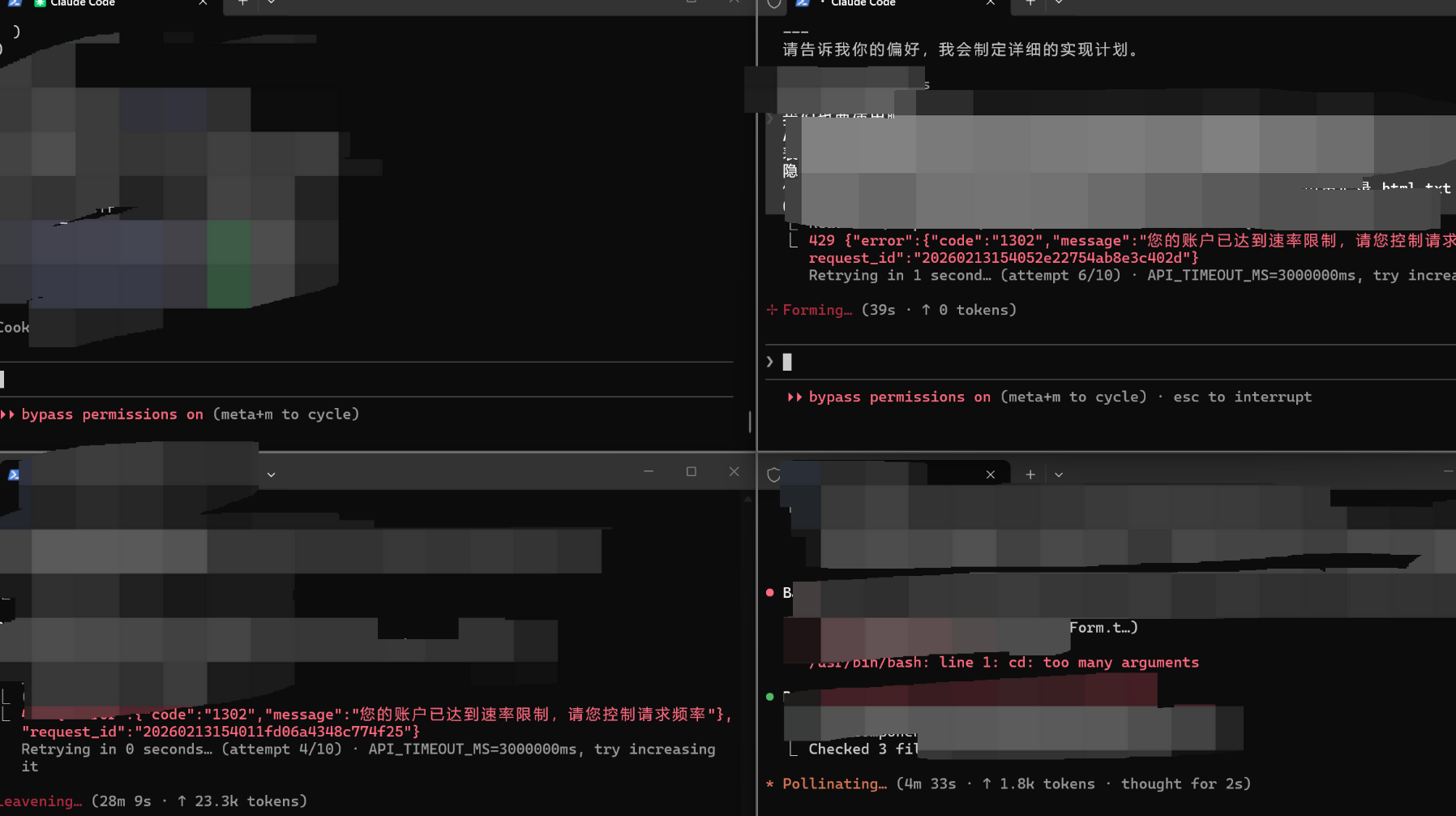Minimize the Leavening terminal window
Viewport: 1456px width, 816px height.
(x=648, y=472)
